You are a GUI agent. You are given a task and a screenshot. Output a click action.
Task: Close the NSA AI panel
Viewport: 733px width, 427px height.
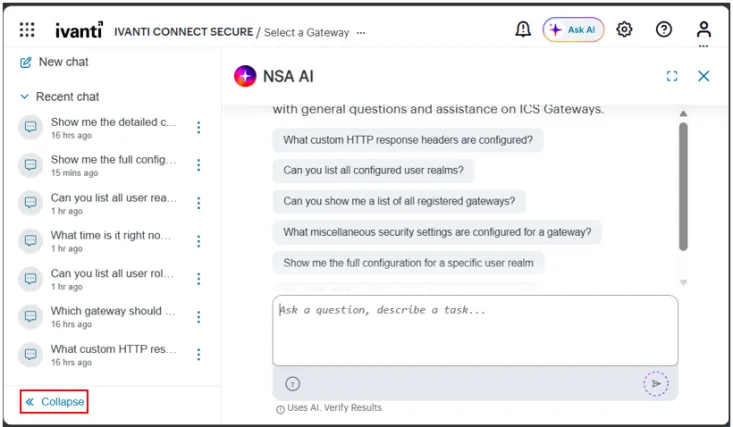(x=704, y=76)
